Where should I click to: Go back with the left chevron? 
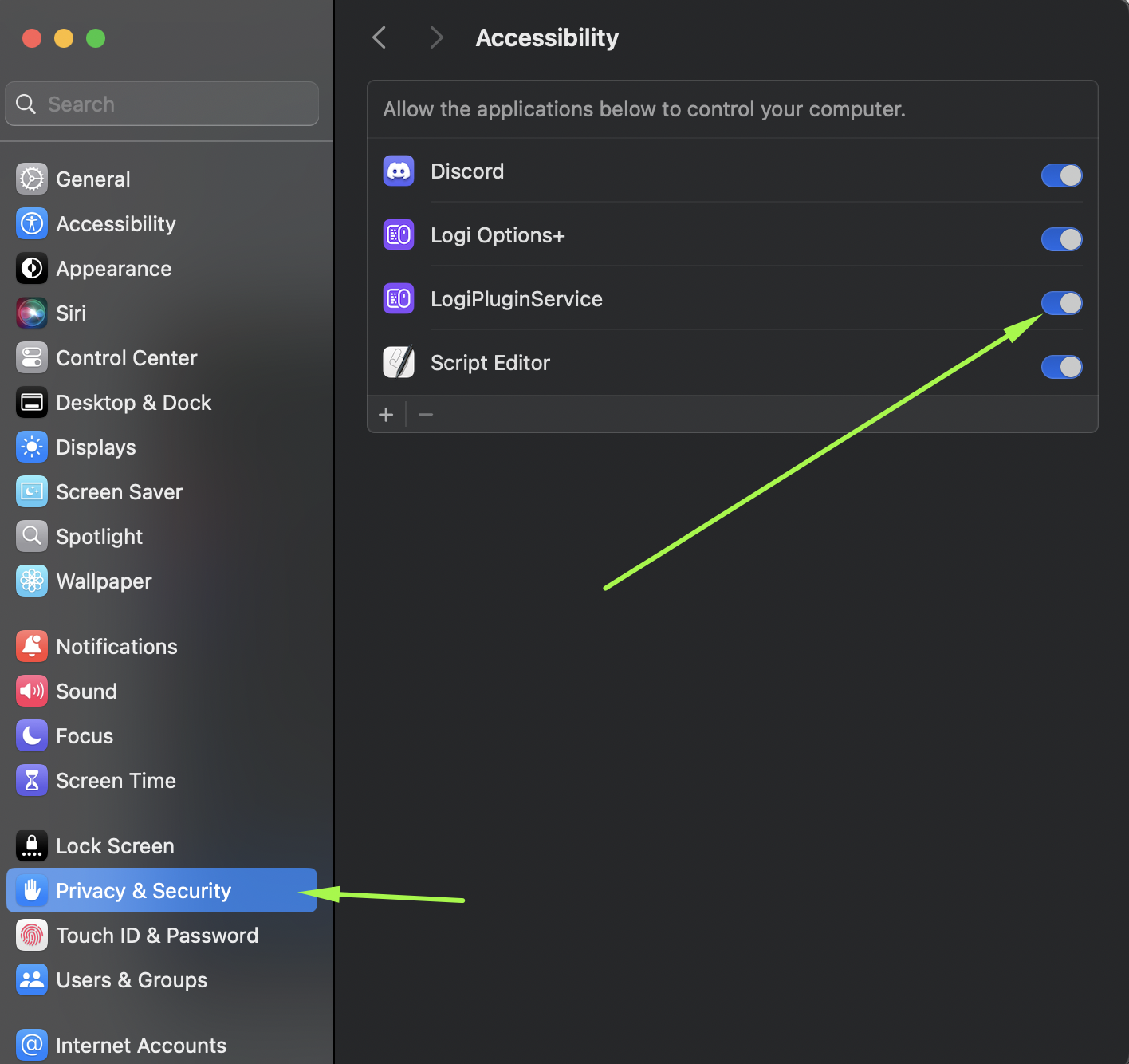coord(380,37)
